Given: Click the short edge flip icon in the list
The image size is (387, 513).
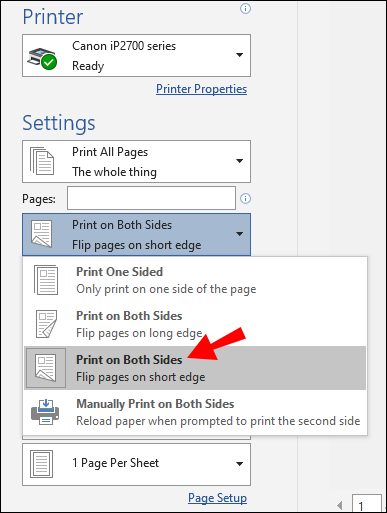Looking at the screenshot, I should pos(46,368).
